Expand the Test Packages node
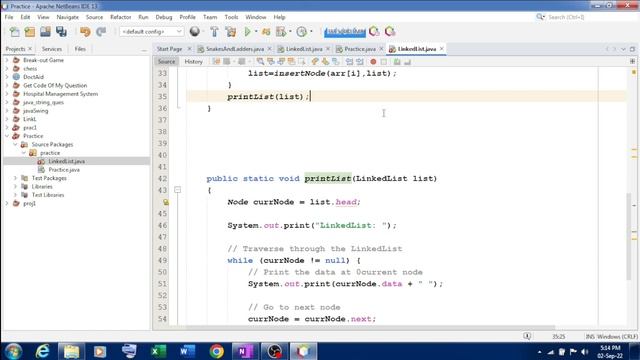 coord(15,178)
